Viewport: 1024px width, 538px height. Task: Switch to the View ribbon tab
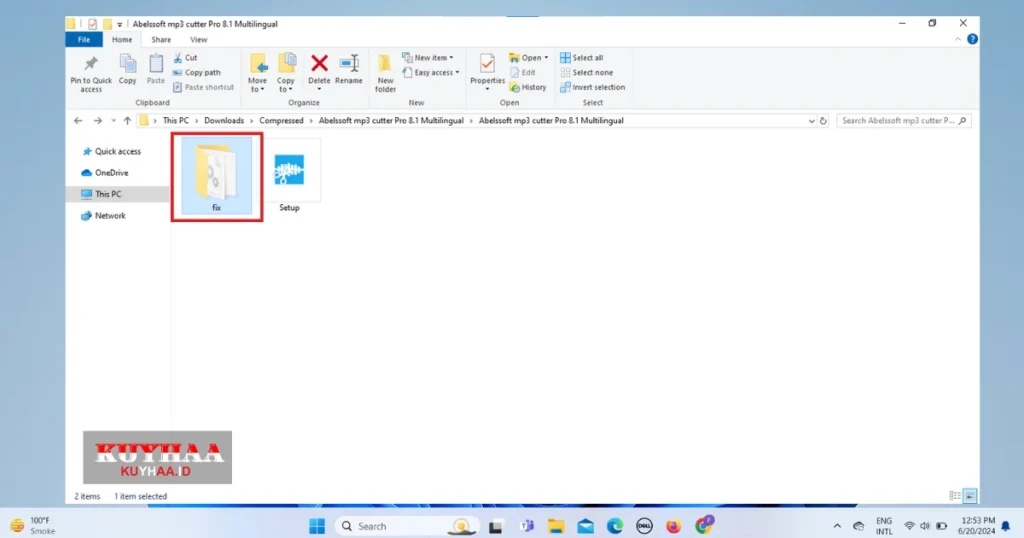point(199,40)
